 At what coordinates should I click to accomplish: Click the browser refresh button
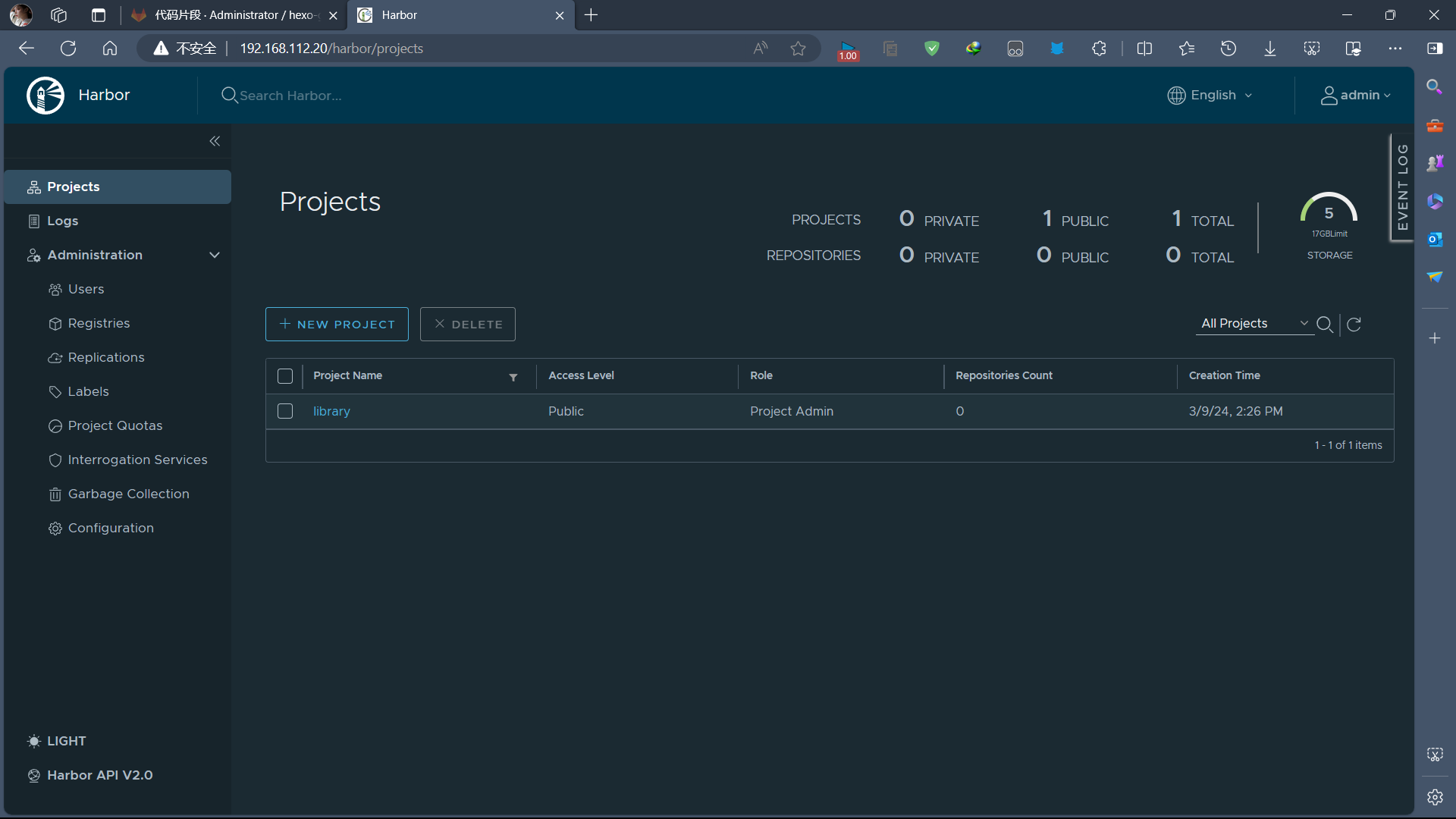pyautogui.click(x=68, y=49)
